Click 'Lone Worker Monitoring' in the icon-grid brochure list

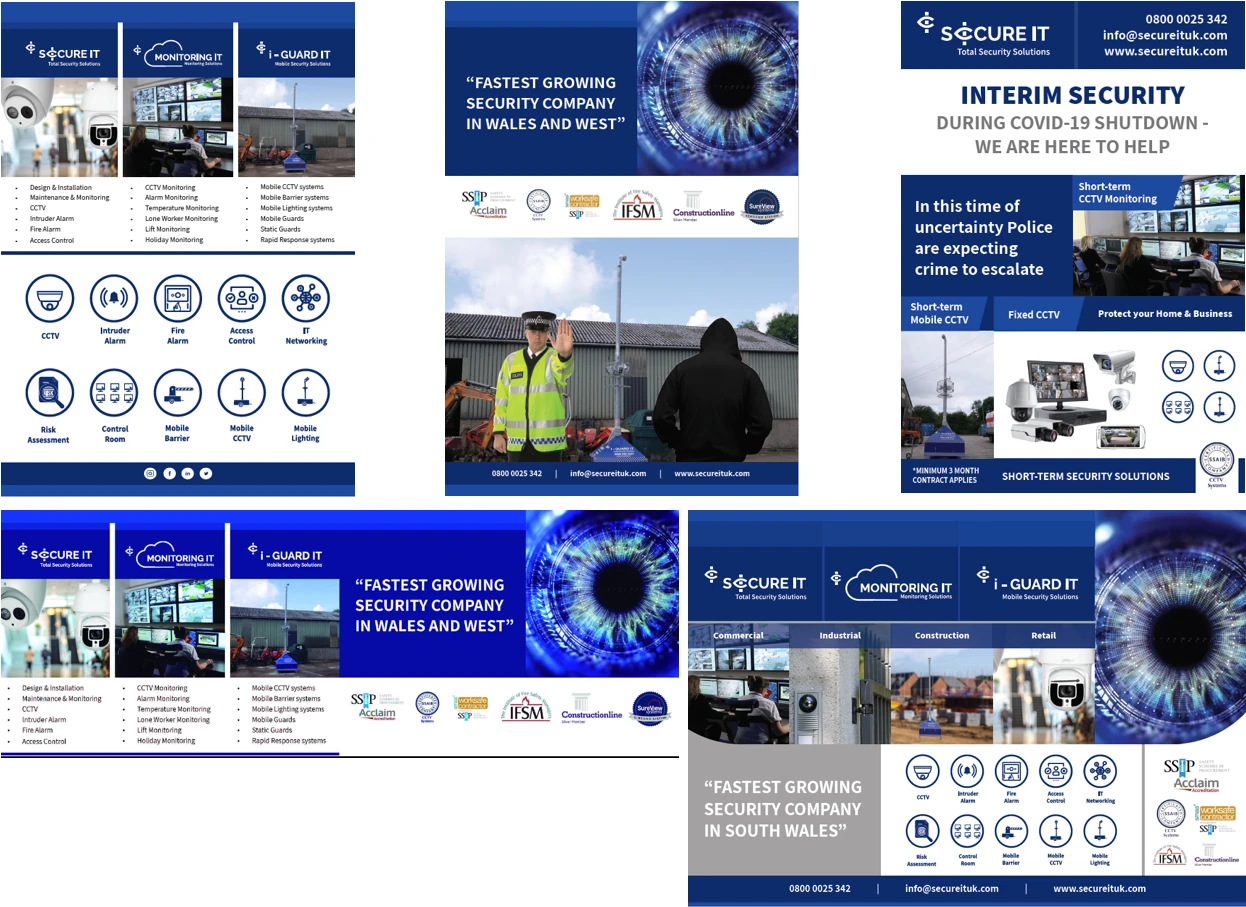pyautogui.click(x=181, y=219)
